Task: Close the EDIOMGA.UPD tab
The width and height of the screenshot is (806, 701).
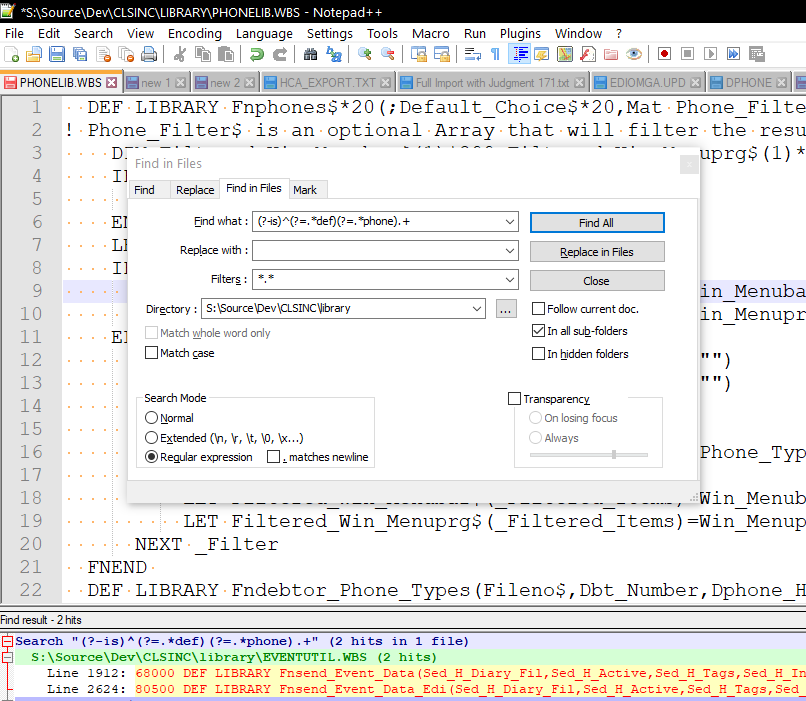Action: tap(696, 82)
